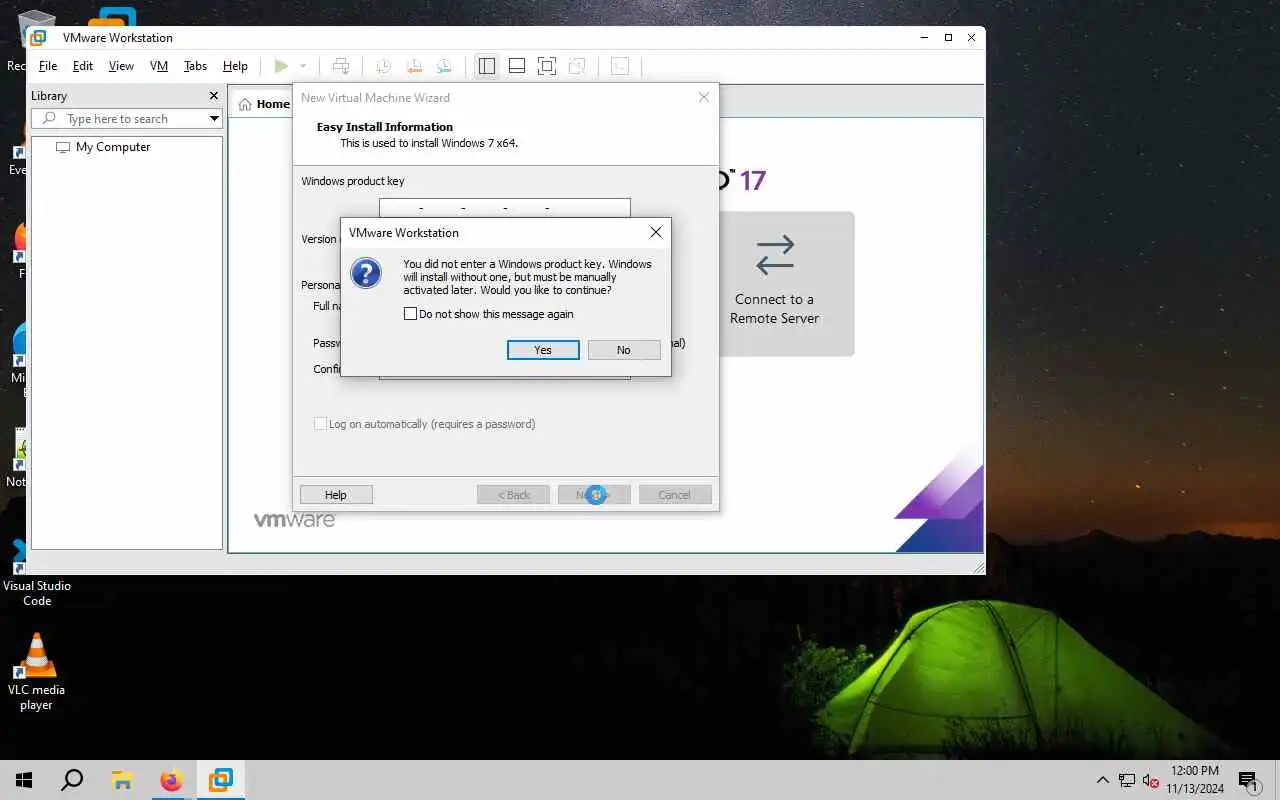1280x800 pixels.
Task: Check 'Do not show this message again'
Action: 410,314
